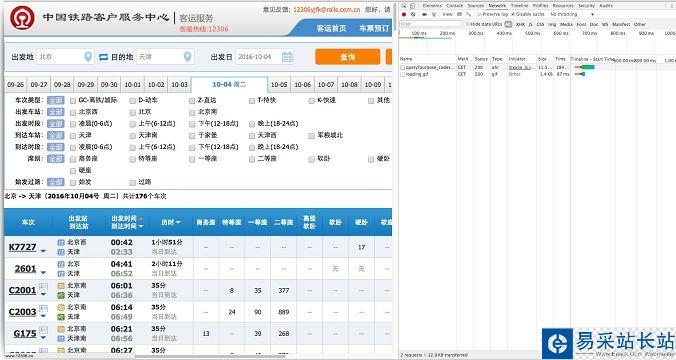Click the destination location pin icon

[187, 57]
